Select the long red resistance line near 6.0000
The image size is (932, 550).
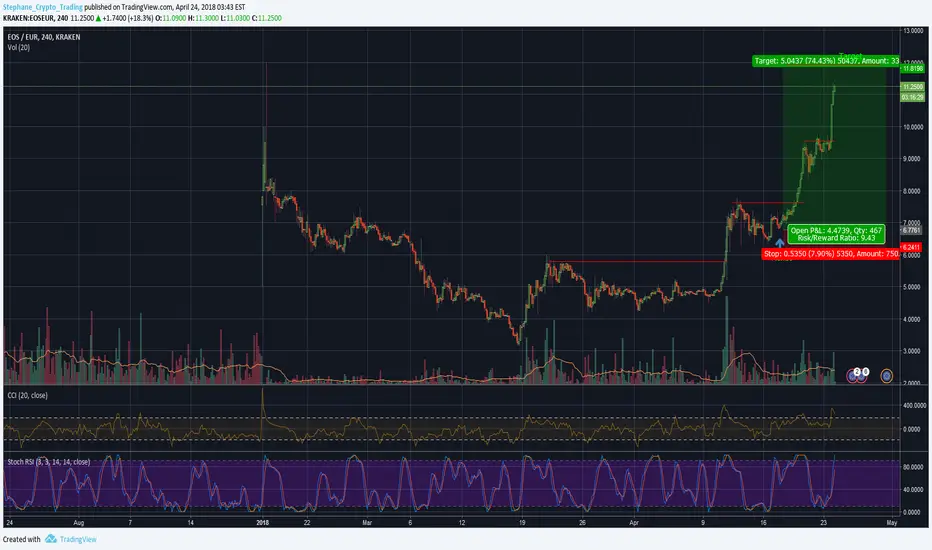(636, 262)
